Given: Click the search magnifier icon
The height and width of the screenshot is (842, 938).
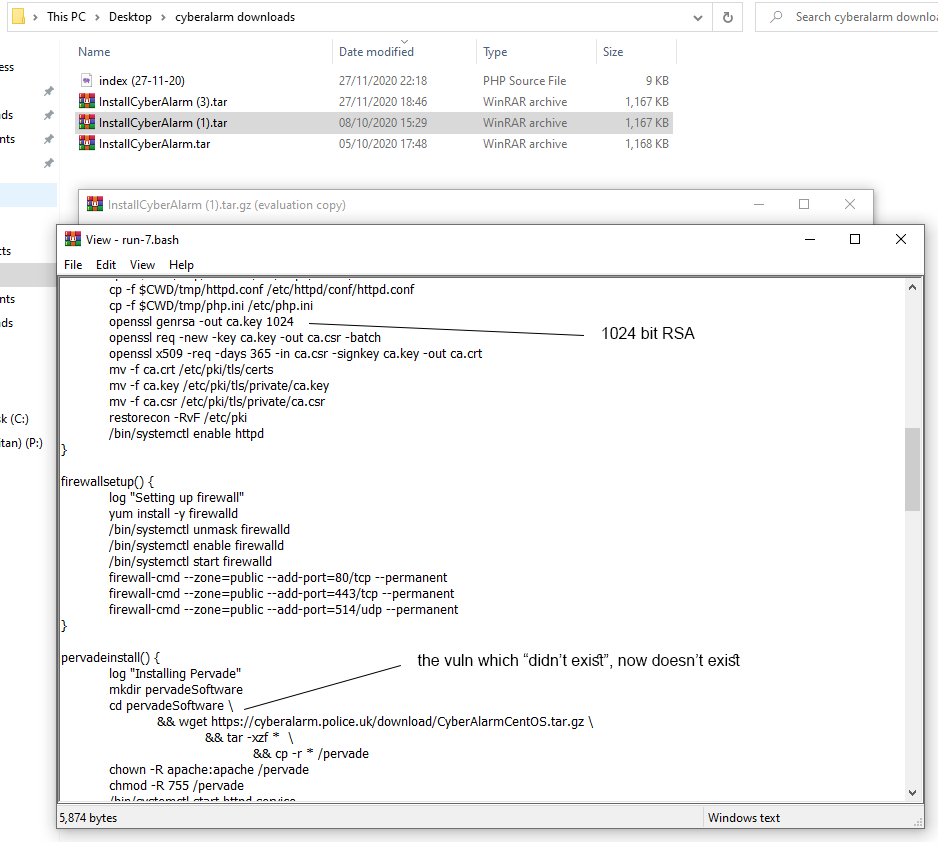Looking at the screenshot, I should click(x=774, y=17).
